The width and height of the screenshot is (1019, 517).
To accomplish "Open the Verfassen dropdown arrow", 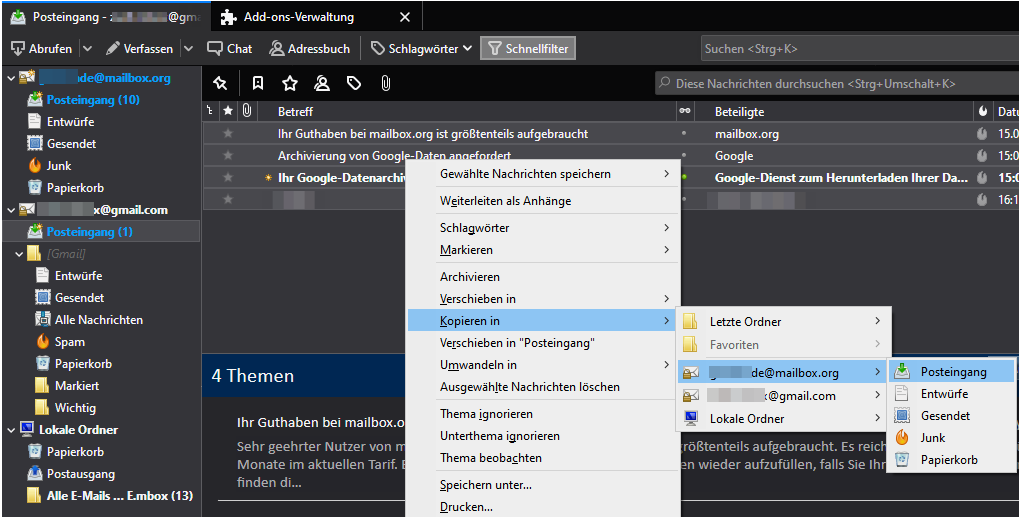I will [188, 49].
